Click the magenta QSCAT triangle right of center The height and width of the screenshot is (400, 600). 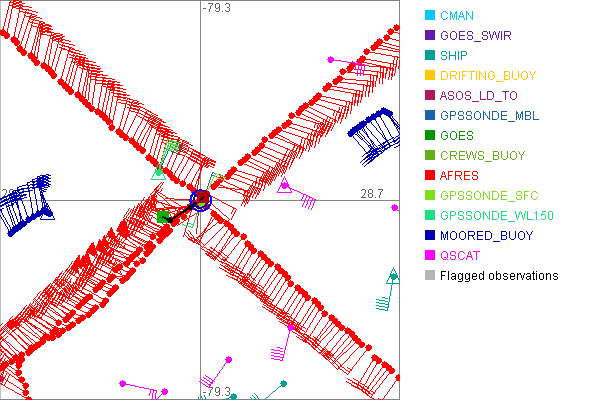[x=284, y=187]
